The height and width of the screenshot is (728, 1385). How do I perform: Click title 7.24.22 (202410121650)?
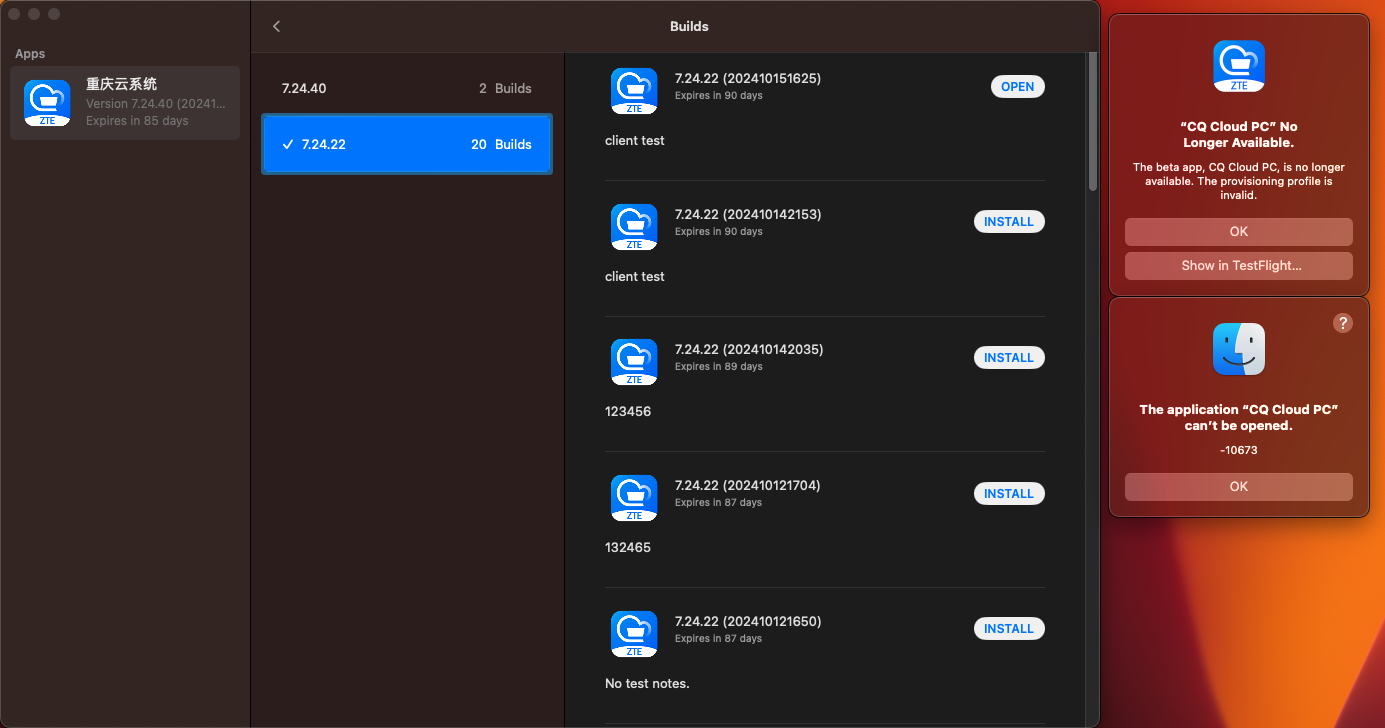[748, 621]
